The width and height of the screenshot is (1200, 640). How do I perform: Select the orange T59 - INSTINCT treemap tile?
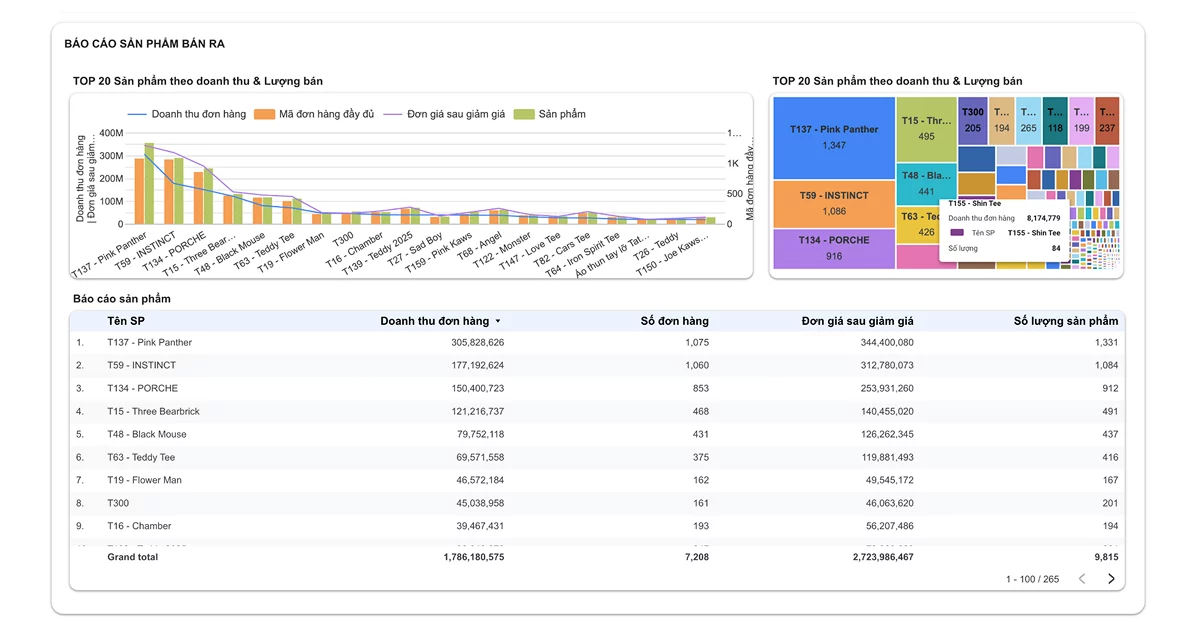[834, 204]
